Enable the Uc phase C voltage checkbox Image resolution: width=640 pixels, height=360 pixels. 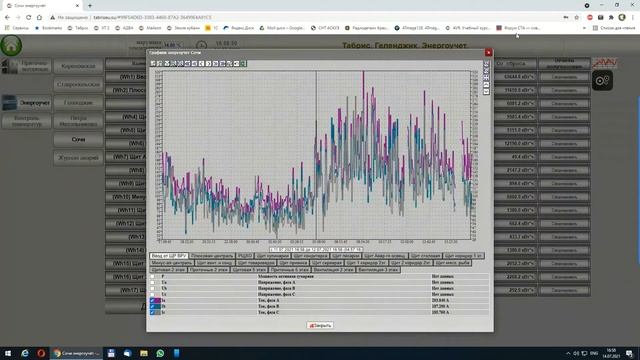pos(152,294)
